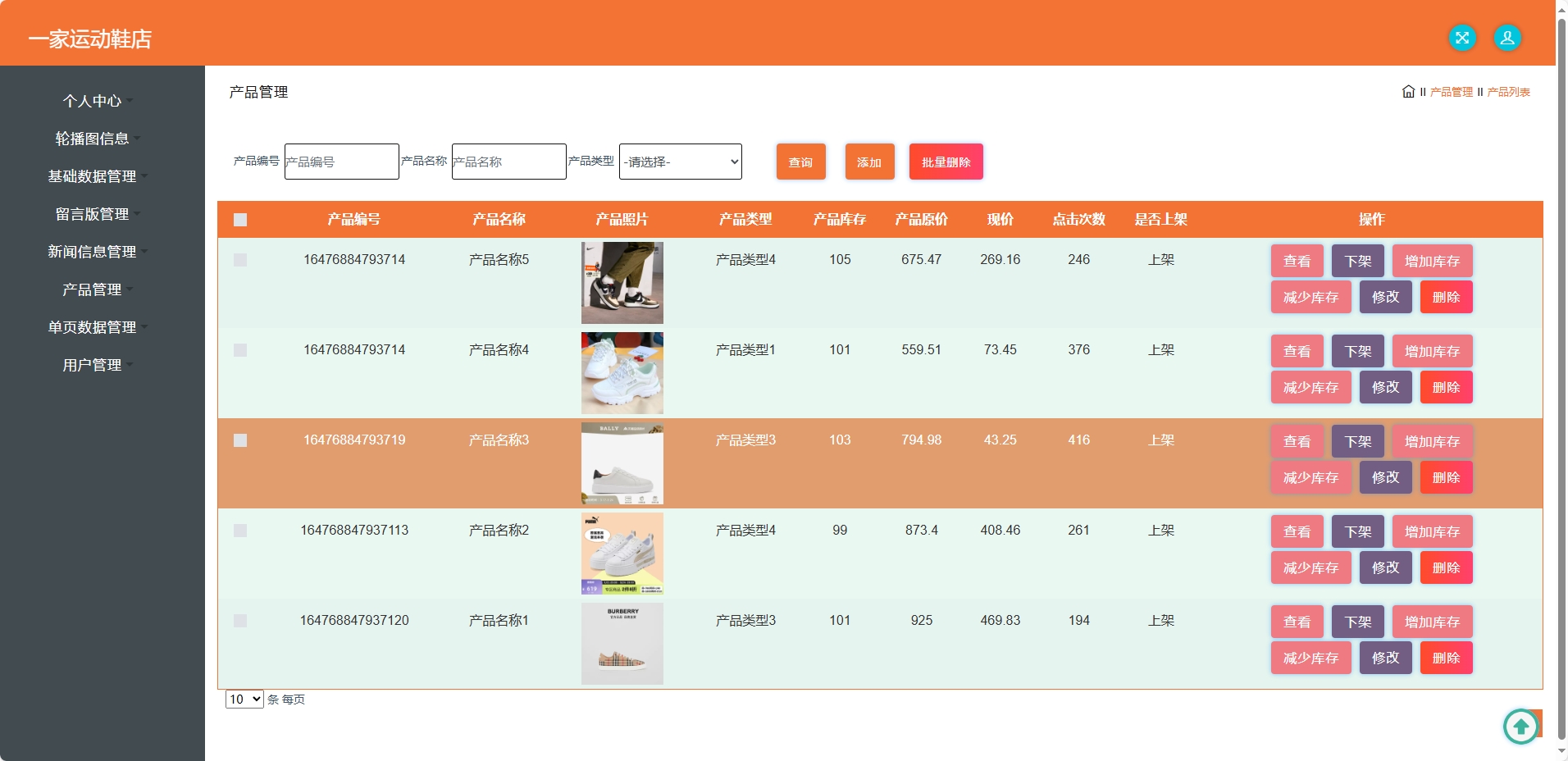Screen dimensions: 1568x761
Task: Expand 基础数据管理 sidebar menu
Action: click(92, 176)
